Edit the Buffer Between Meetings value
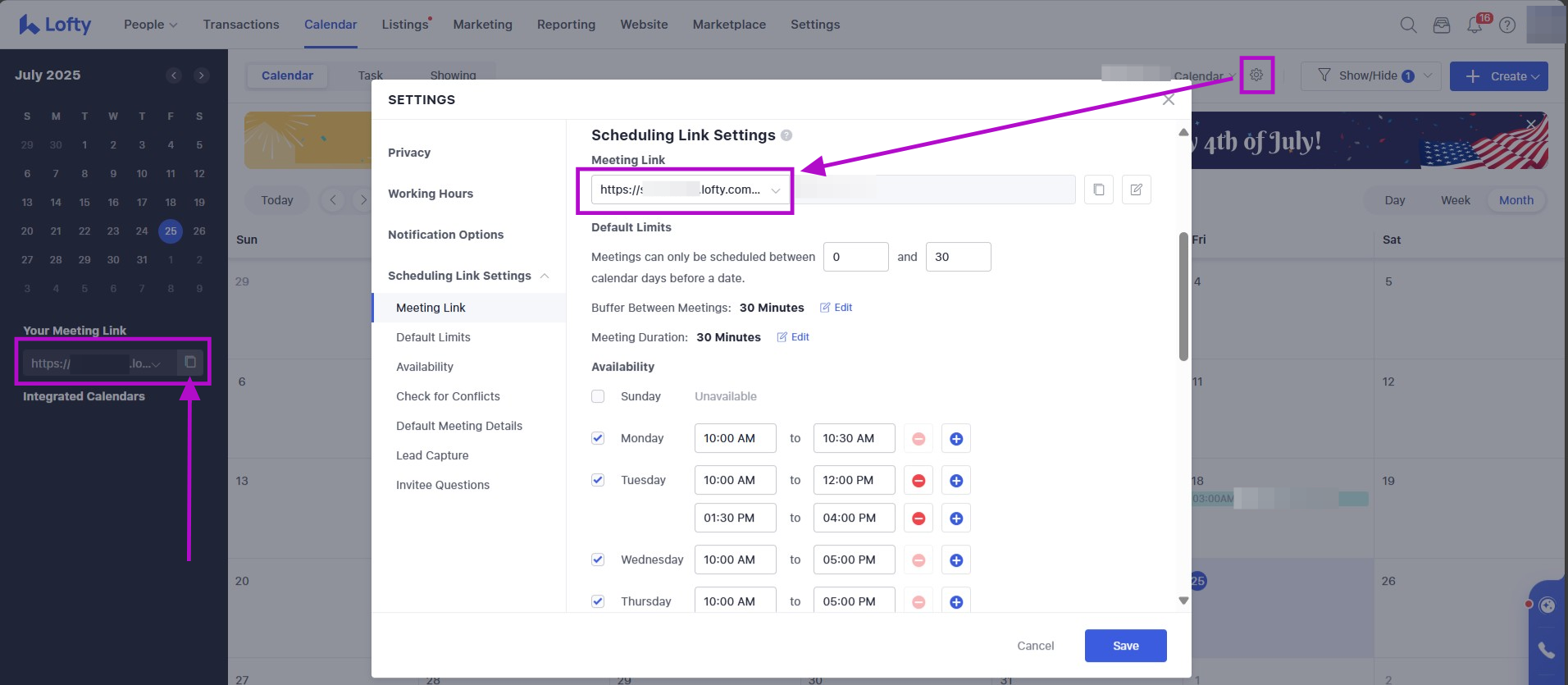Screen dimensions: 1568x685 (836, 308)
